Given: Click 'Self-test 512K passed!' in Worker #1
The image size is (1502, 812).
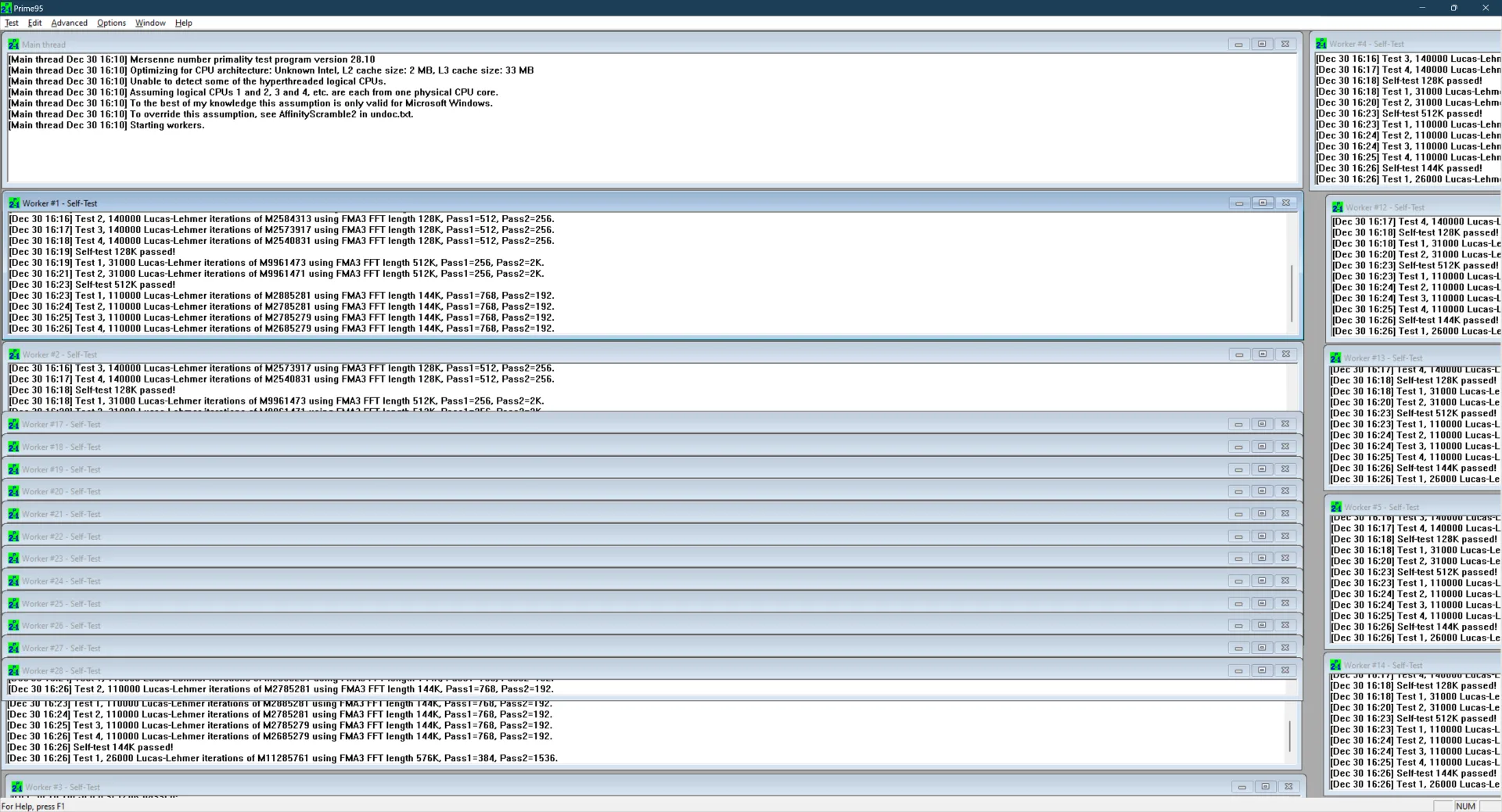Looking at the screenshot, I should click(x=125, y=285).
